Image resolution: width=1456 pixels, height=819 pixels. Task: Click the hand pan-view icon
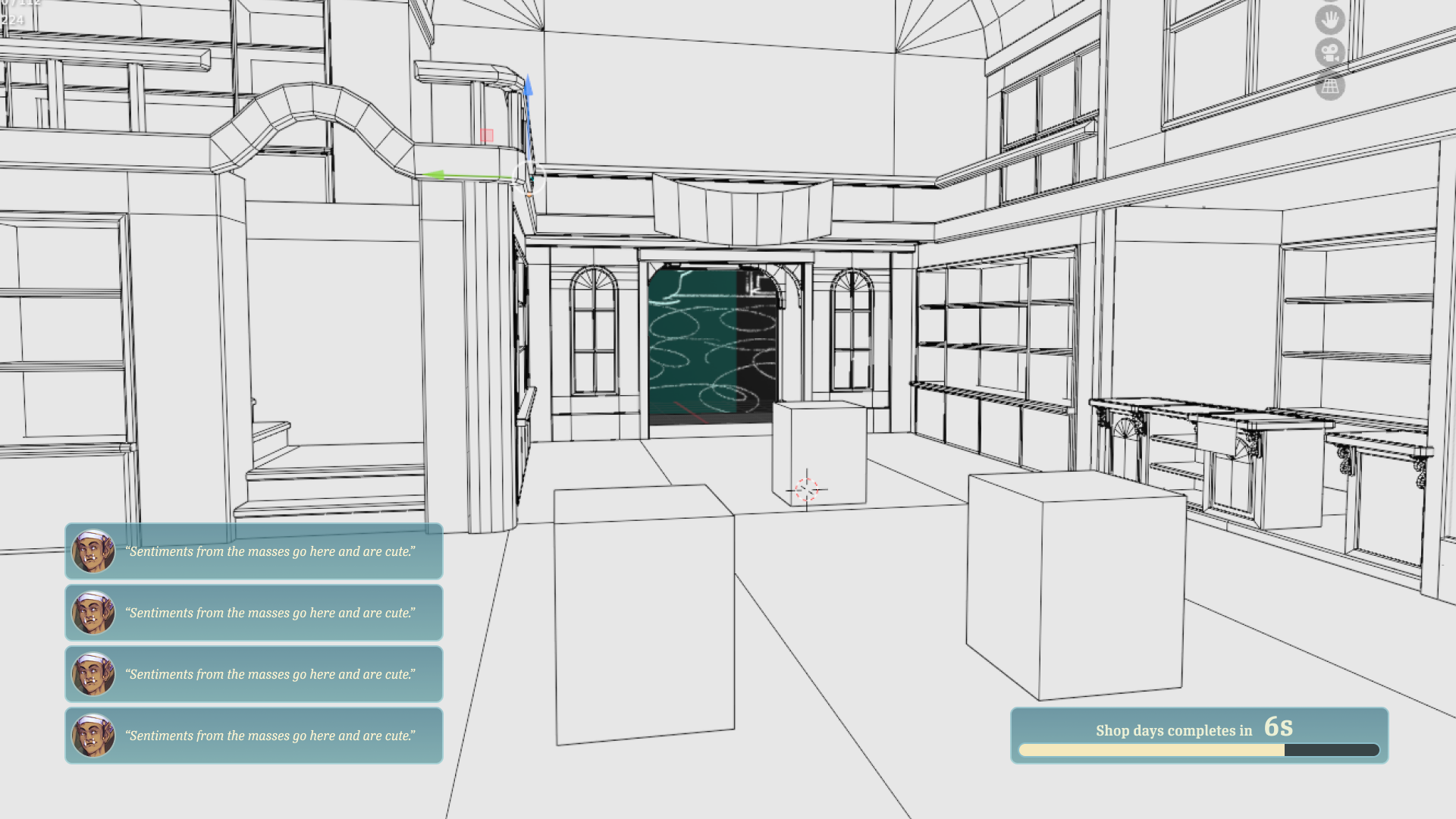click(x=1329, y=20)
